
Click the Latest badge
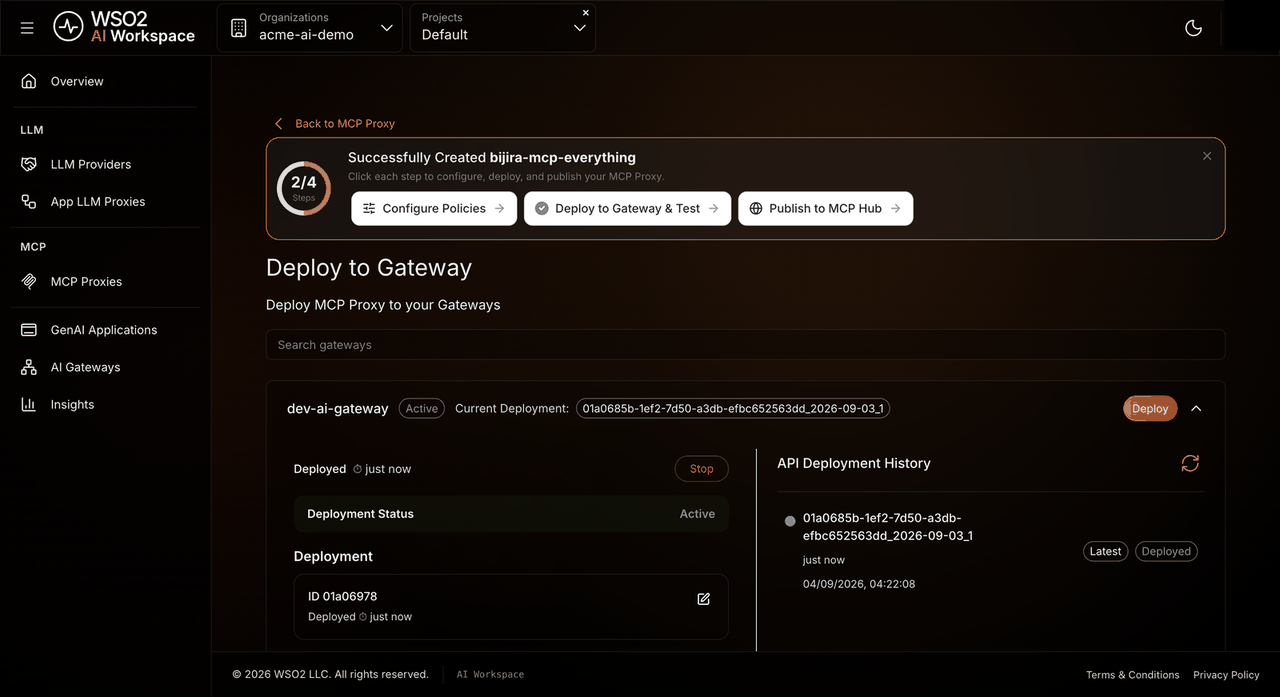[1105, 551]
